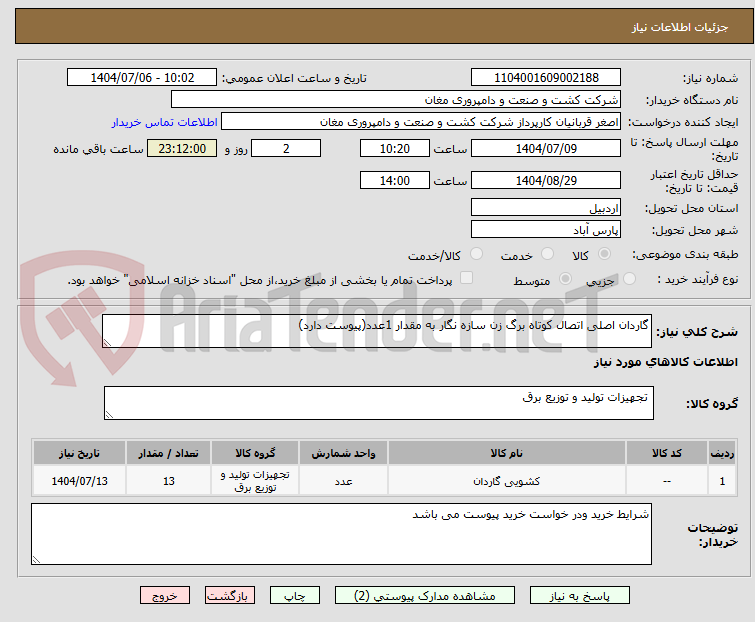Screen dimensions: 755x622
Task: Toggle the 'اسناد خزانه اسلامی' payment checkbox
Action: point(466,280)
